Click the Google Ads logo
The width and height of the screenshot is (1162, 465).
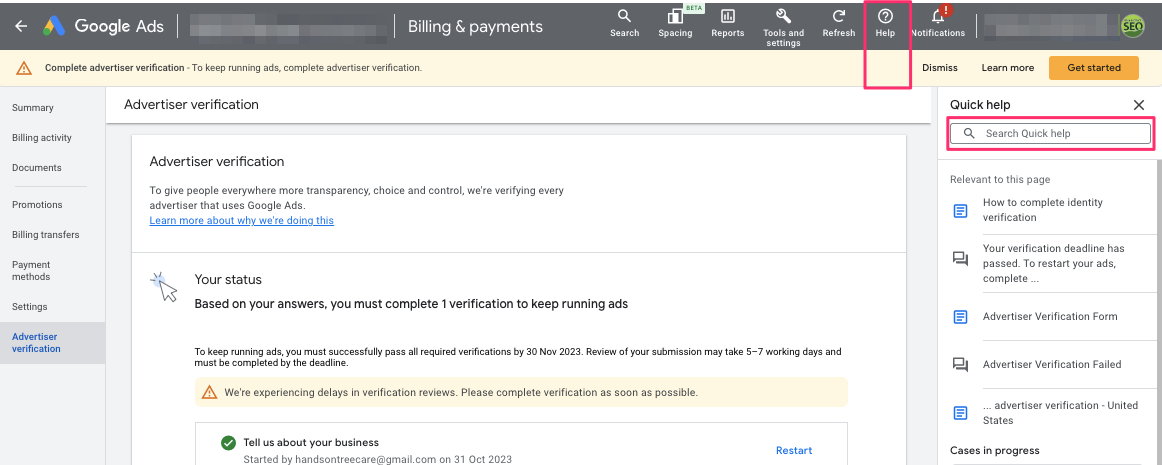click(x=103, y=27)
